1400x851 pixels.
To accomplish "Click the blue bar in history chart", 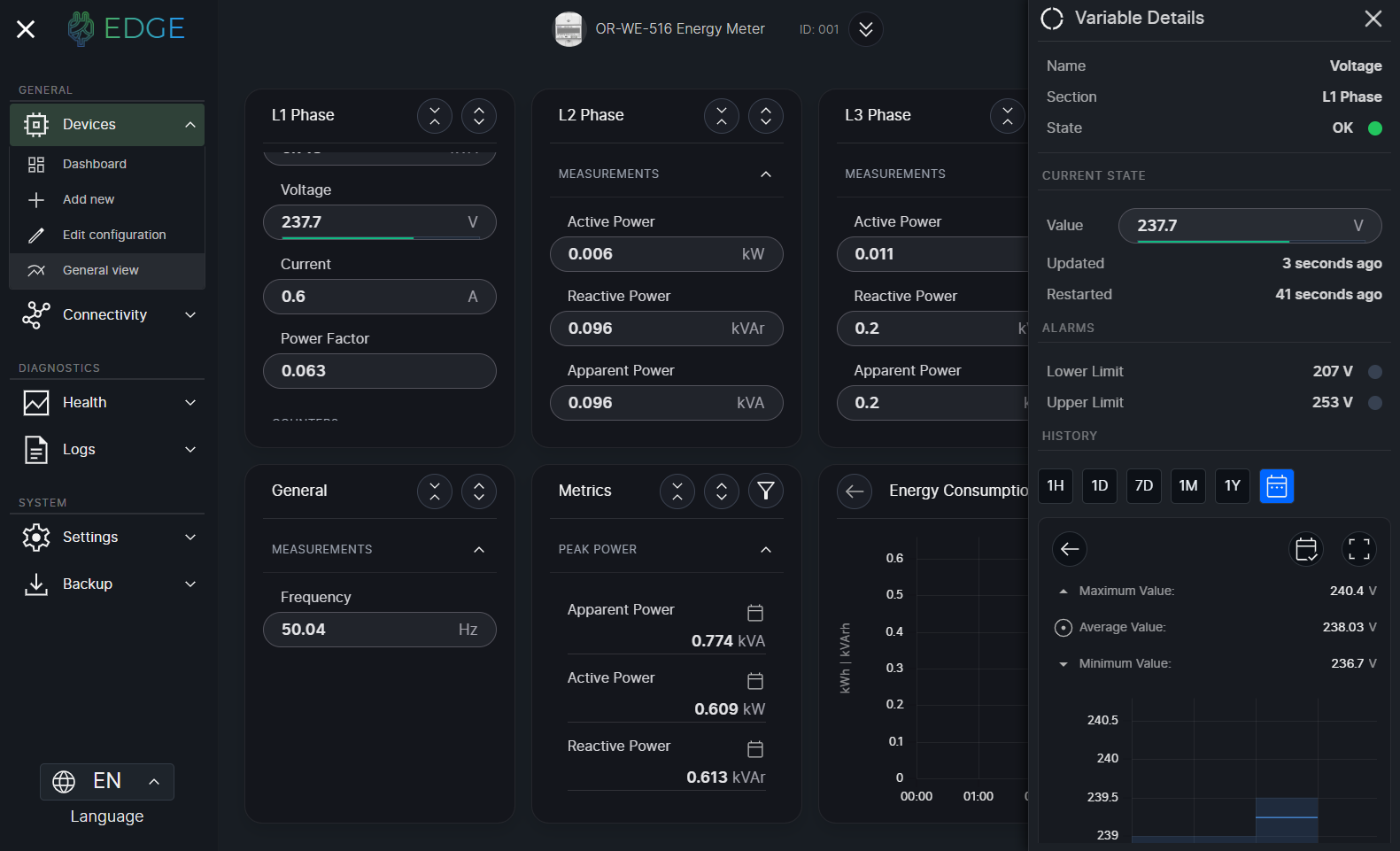I will 1287,819.
